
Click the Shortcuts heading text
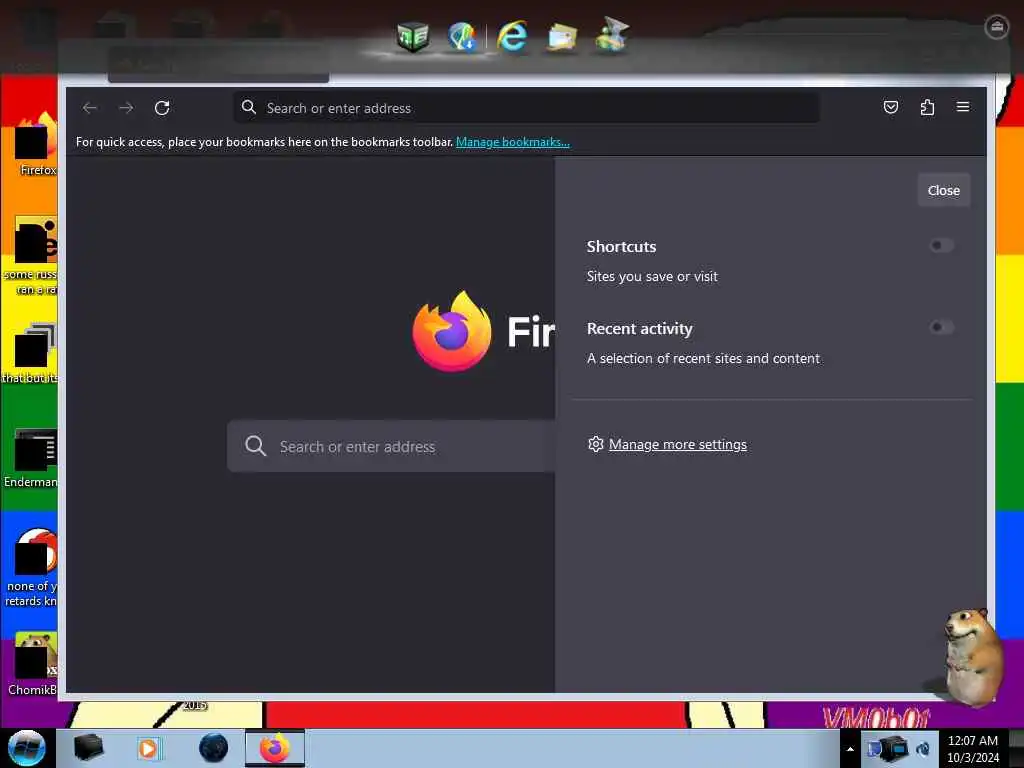tap(621, 246)
